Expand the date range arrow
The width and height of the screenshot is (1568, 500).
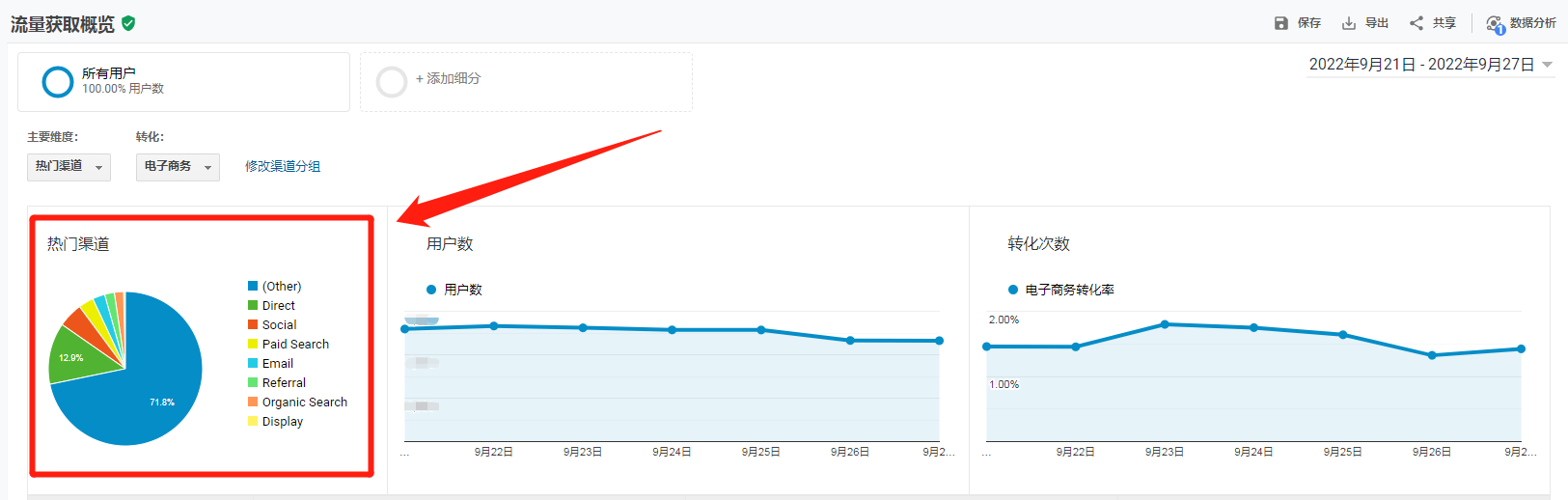click(1547, 65)
